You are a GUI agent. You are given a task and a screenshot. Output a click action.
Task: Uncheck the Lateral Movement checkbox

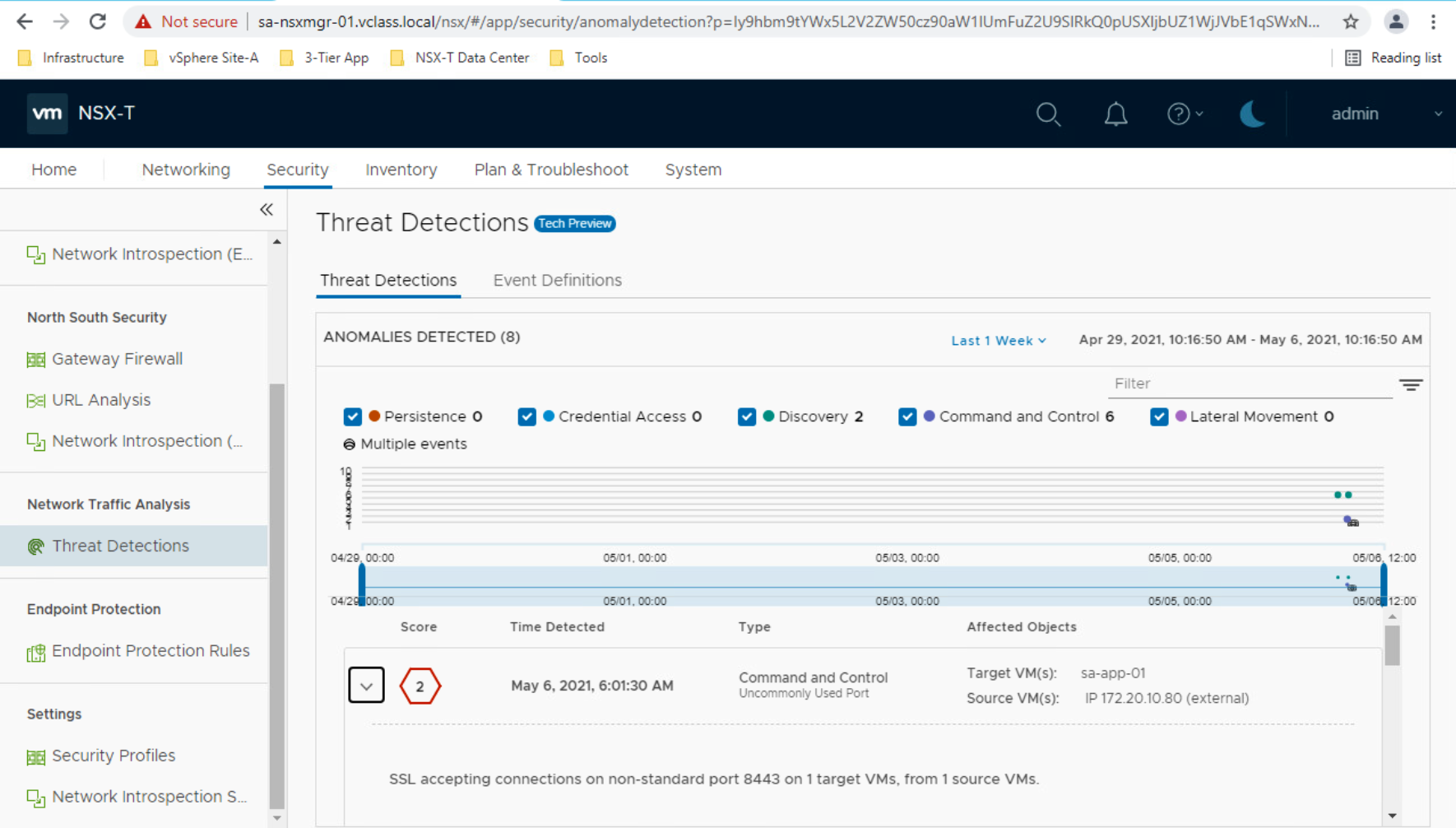tap(1159, 416)
